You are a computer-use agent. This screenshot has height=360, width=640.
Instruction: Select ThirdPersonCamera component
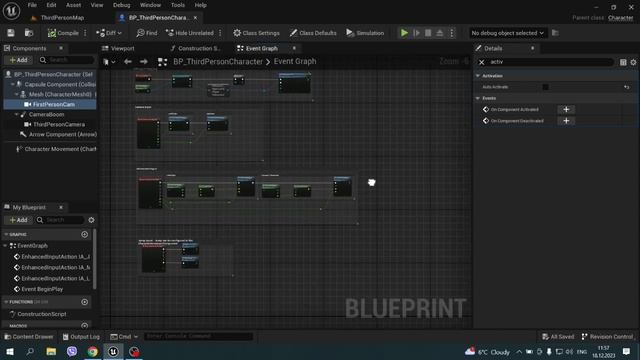pos(59,124)
